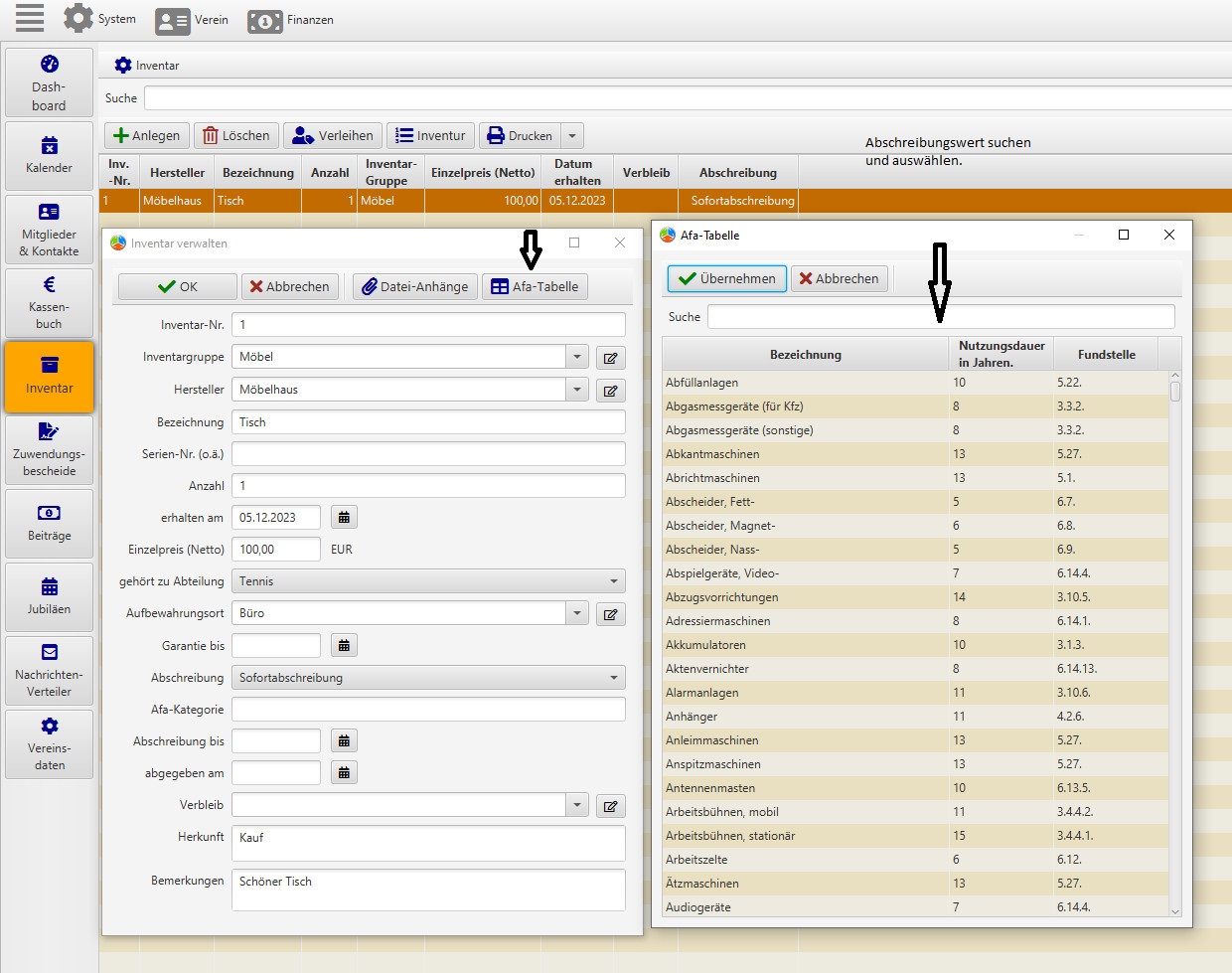Close the Afa-Tabelle window
This screenshot has width=1232, height=973.
1169,235
